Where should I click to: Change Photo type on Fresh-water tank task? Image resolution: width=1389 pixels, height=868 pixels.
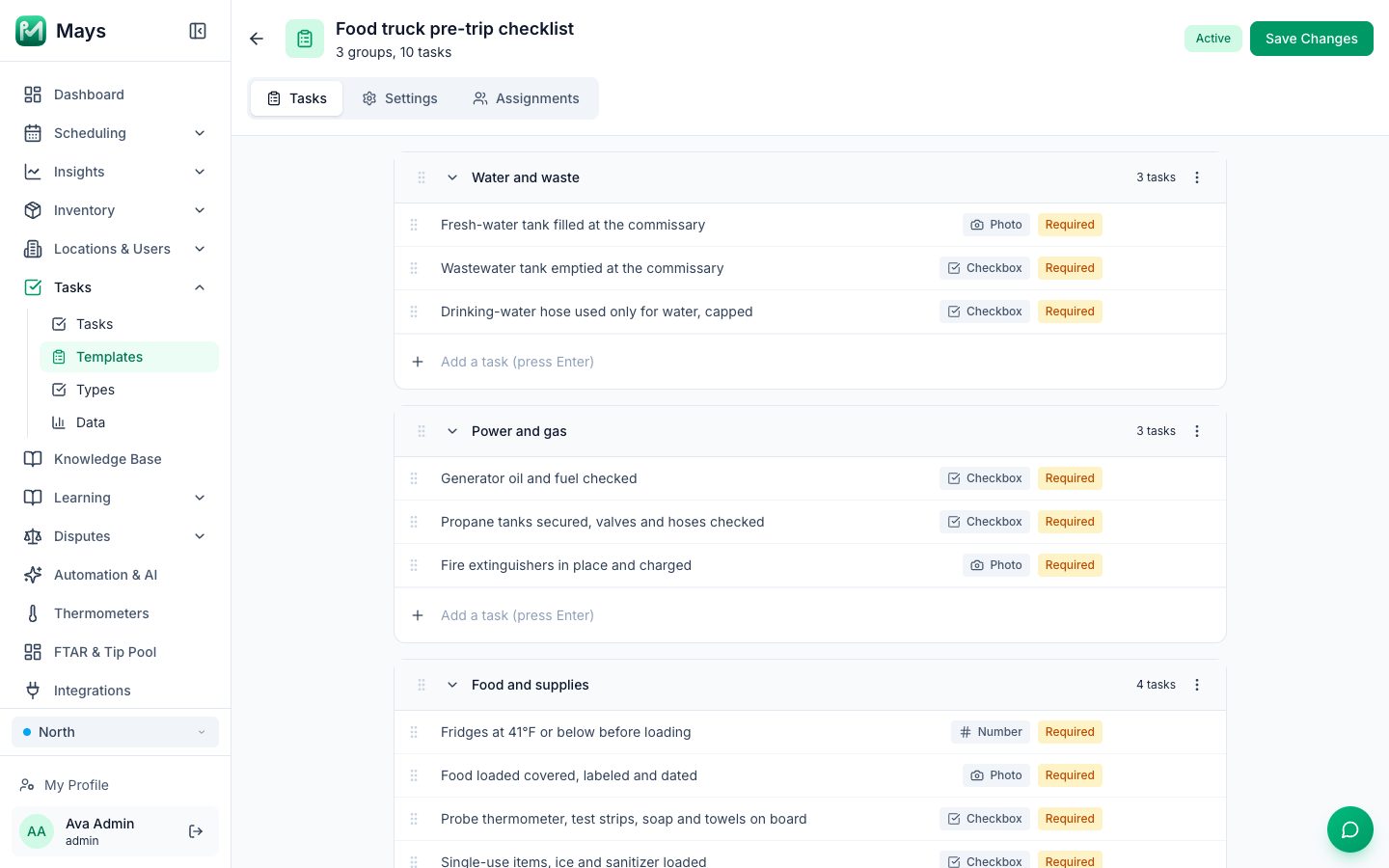pyautogui.click(x=996, y=225)
